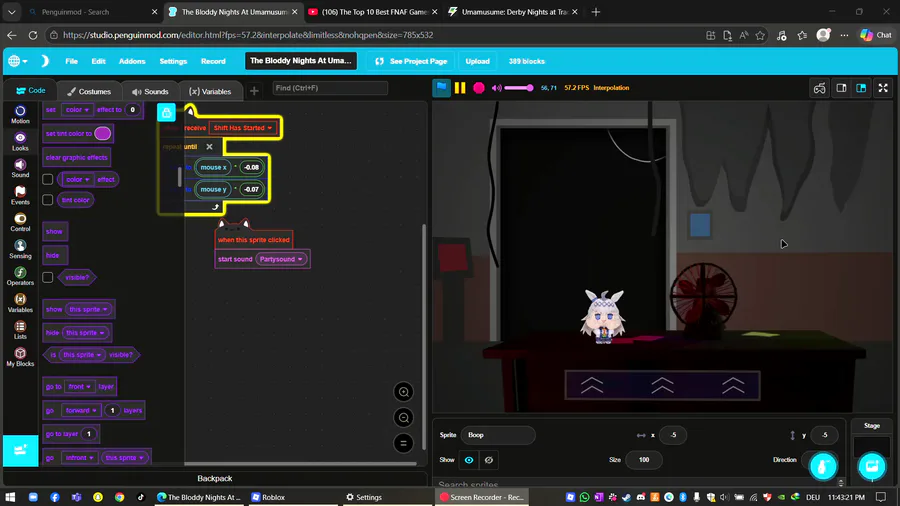Open the color dropdown in set effect block
The height and width of the screenshot is (506, 900).
pyautogui.click(x=77, y=110)
